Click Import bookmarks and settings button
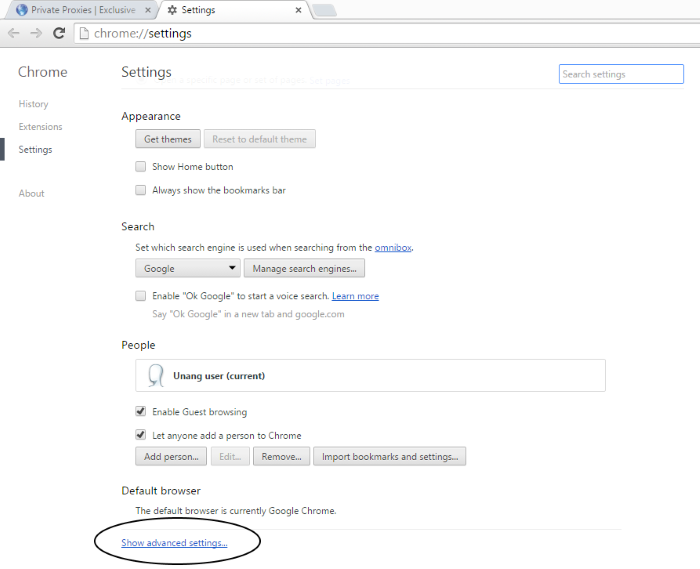This screenshot has height=569, width=700. click(x=390, y=457)
